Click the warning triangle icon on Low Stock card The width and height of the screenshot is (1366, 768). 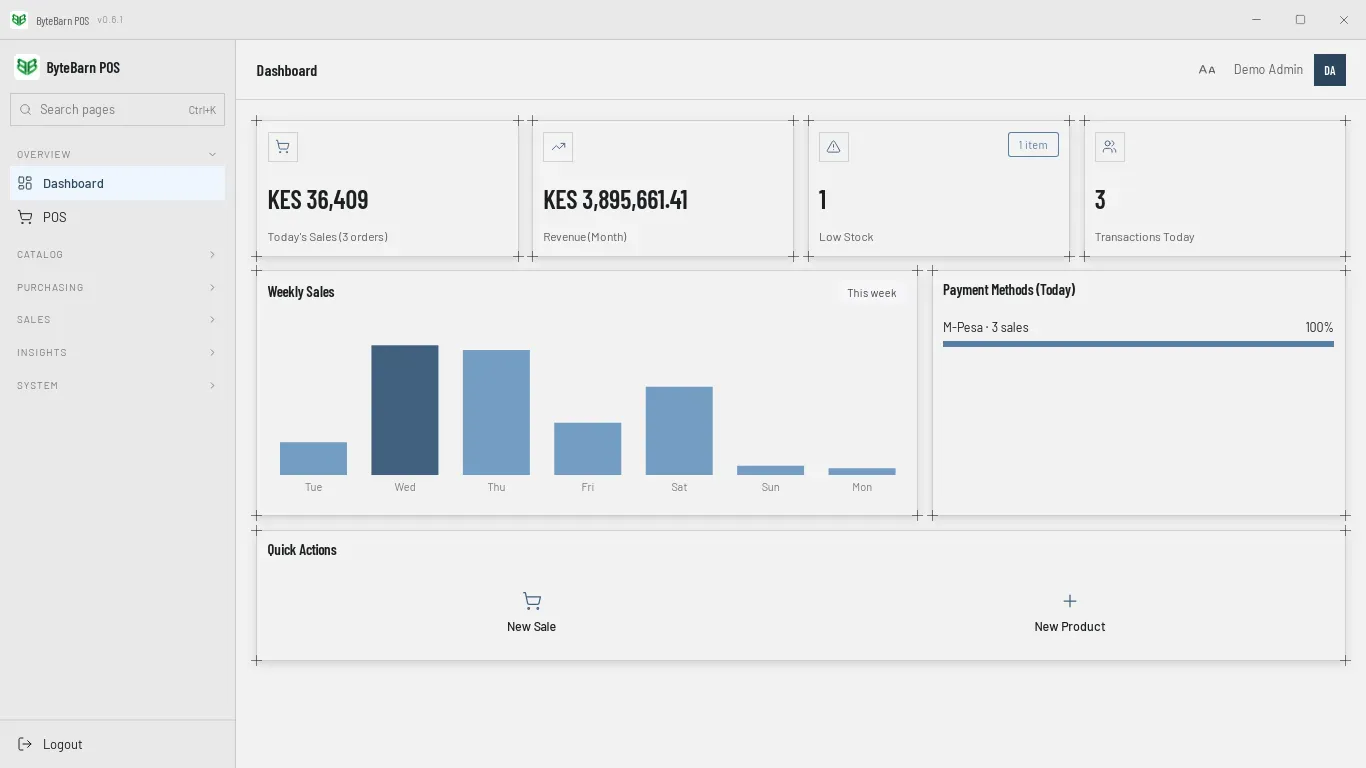click(834, 147)
